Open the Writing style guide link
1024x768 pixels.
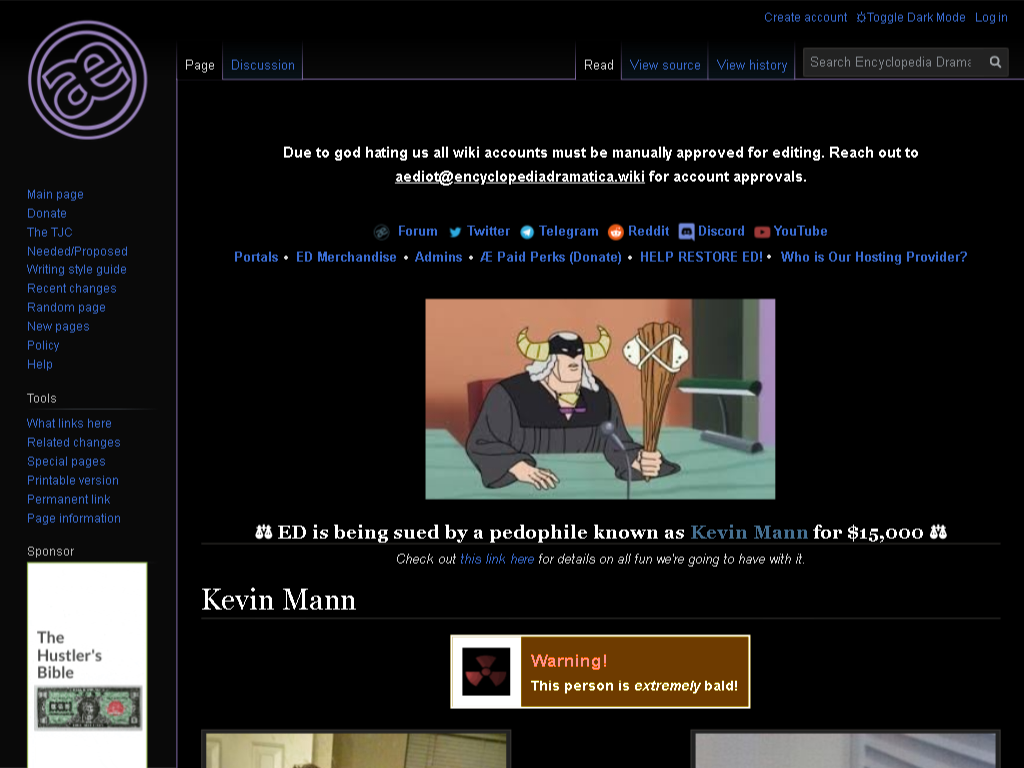point(77,270)
